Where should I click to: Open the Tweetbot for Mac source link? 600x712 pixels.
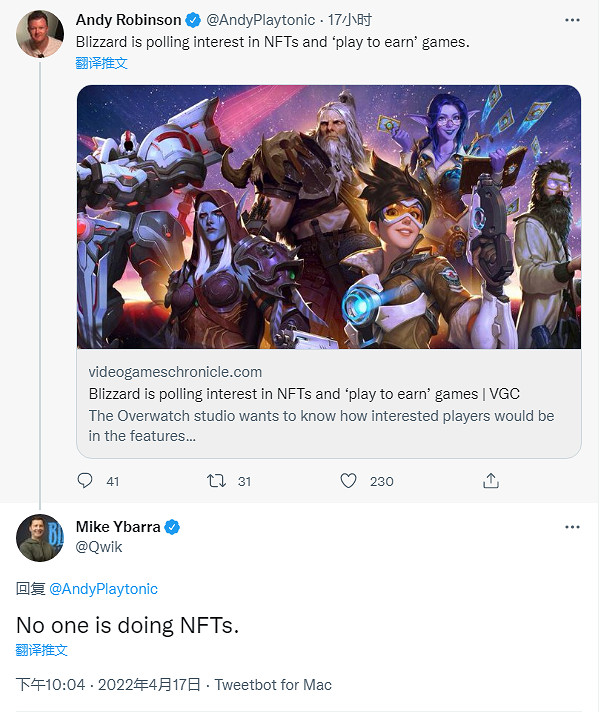click(273, 685)
